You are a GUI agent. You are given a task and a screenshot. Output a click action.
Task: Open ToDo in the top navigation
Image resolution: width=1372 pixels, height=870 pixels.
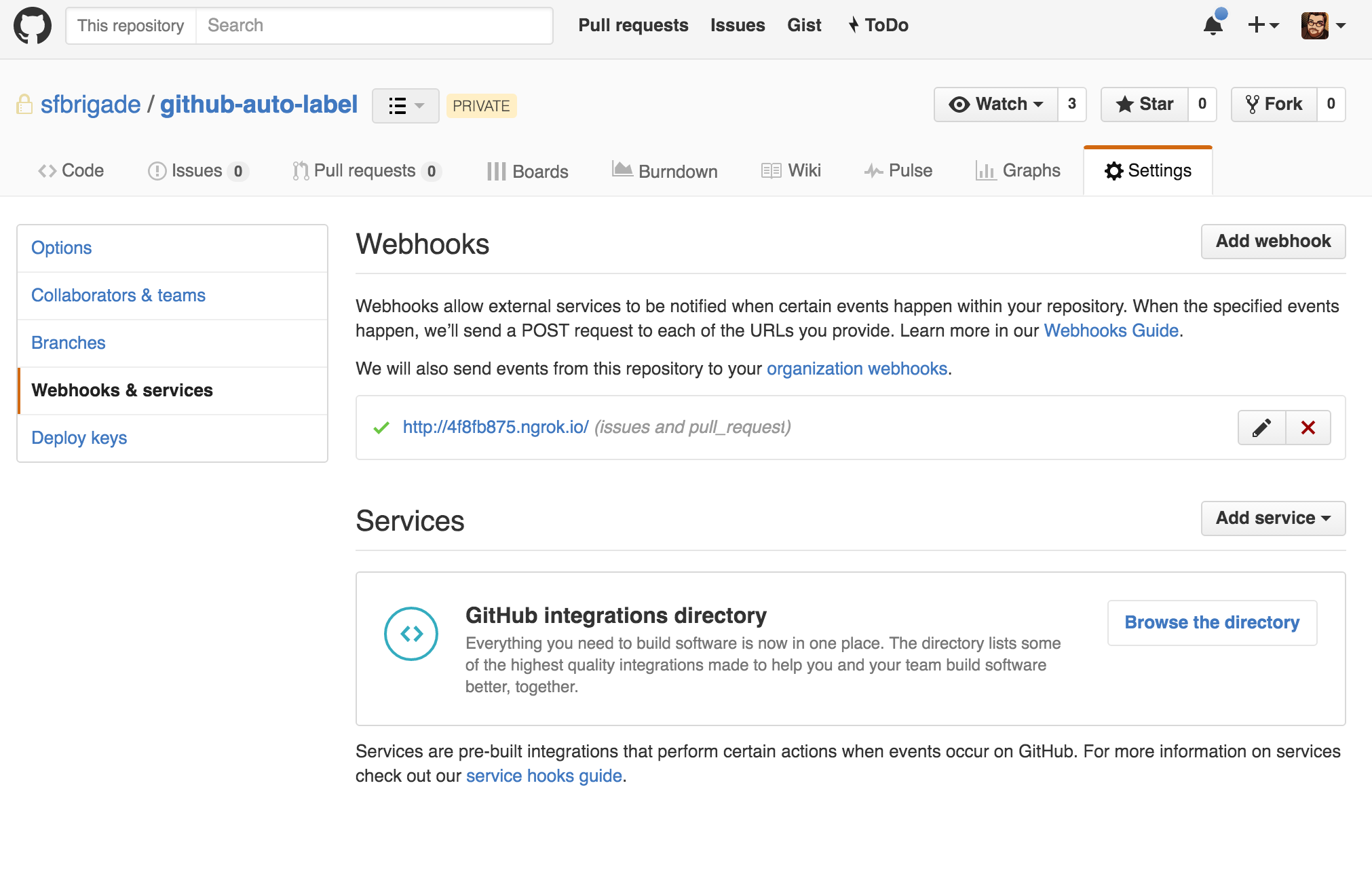878,26
